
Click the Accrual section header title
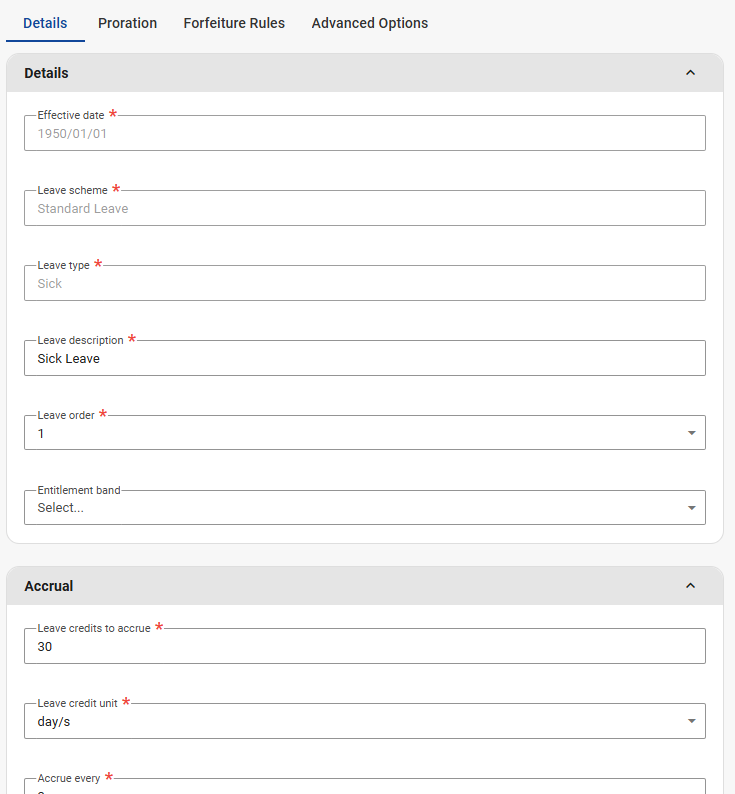(x=49, y=586)
